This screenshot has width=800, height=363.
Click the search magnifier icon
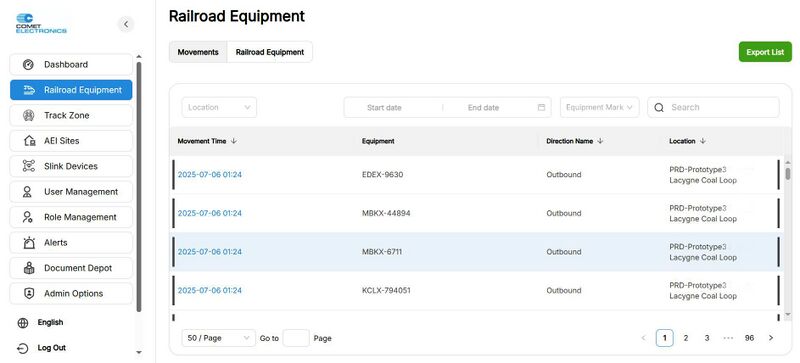click(659, 108)
